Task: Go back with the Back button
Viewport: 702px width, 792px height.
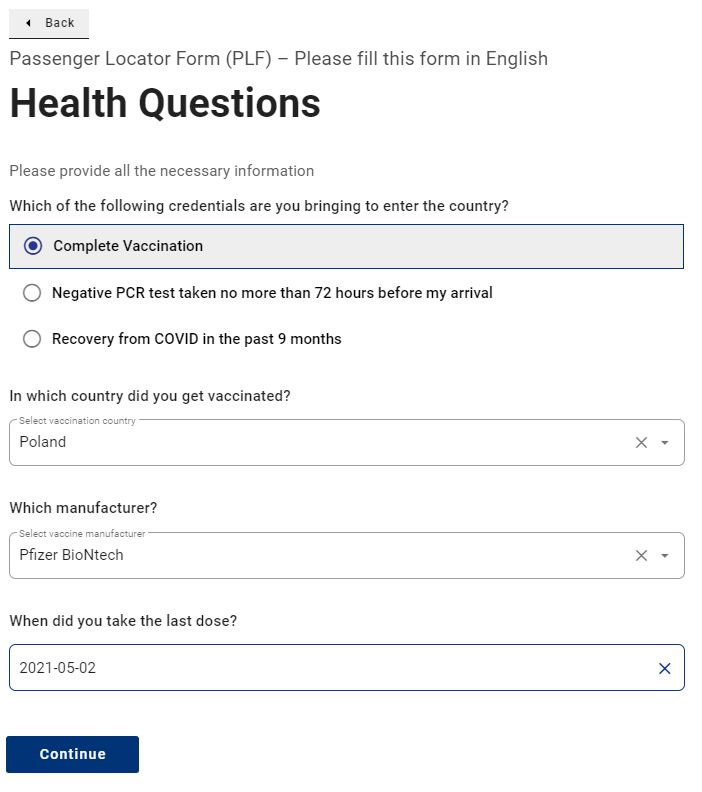Action: (49, 23)
